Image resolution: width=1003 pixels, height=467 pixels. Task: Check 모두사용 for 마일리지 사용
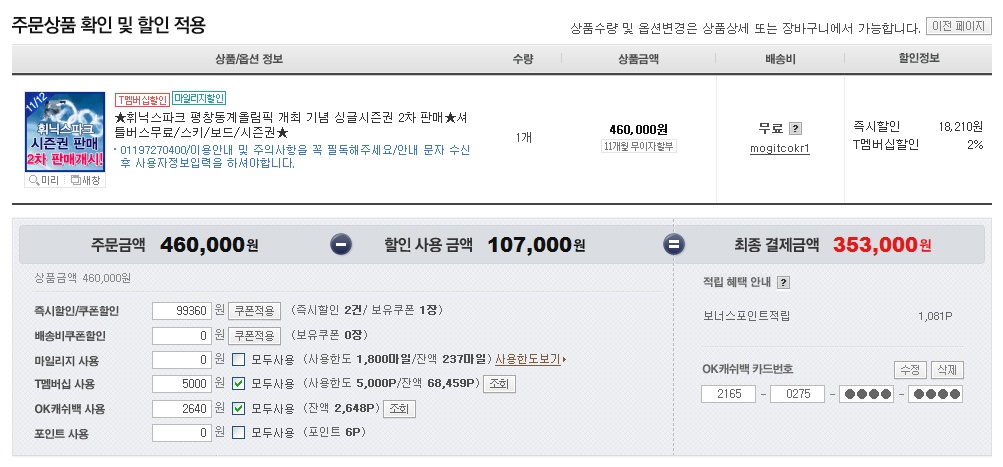tap(238, 360)
